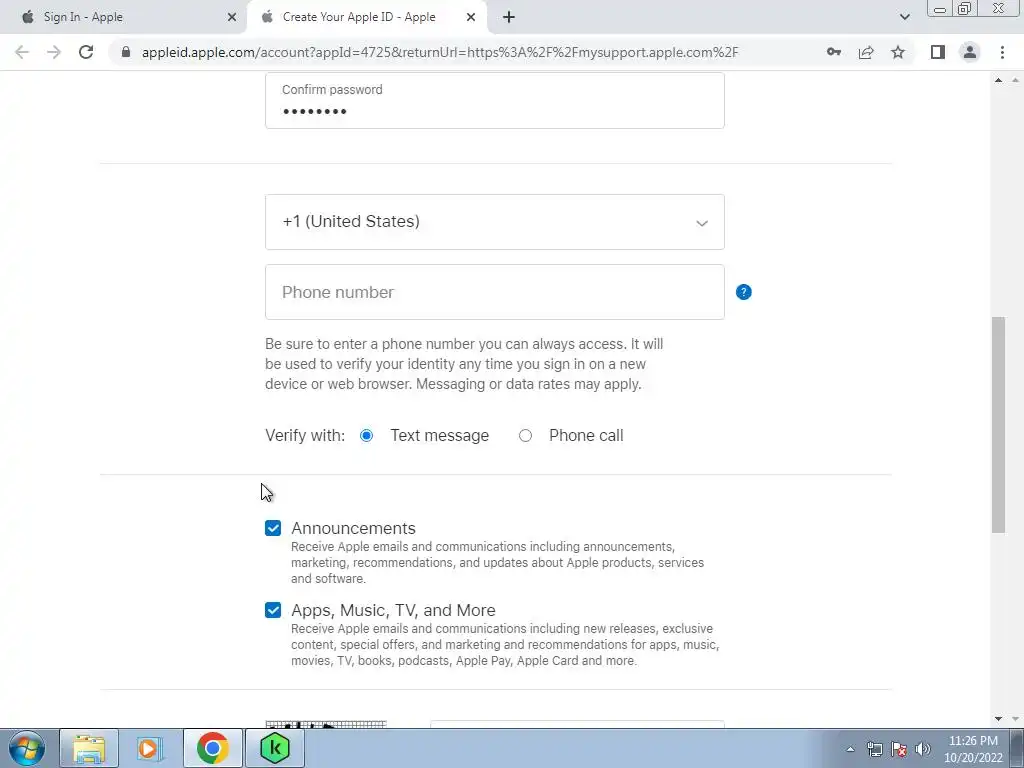Open the taskbar clock and date
The width and height of the screenshot is (1024, 768).
coord(973,749)
